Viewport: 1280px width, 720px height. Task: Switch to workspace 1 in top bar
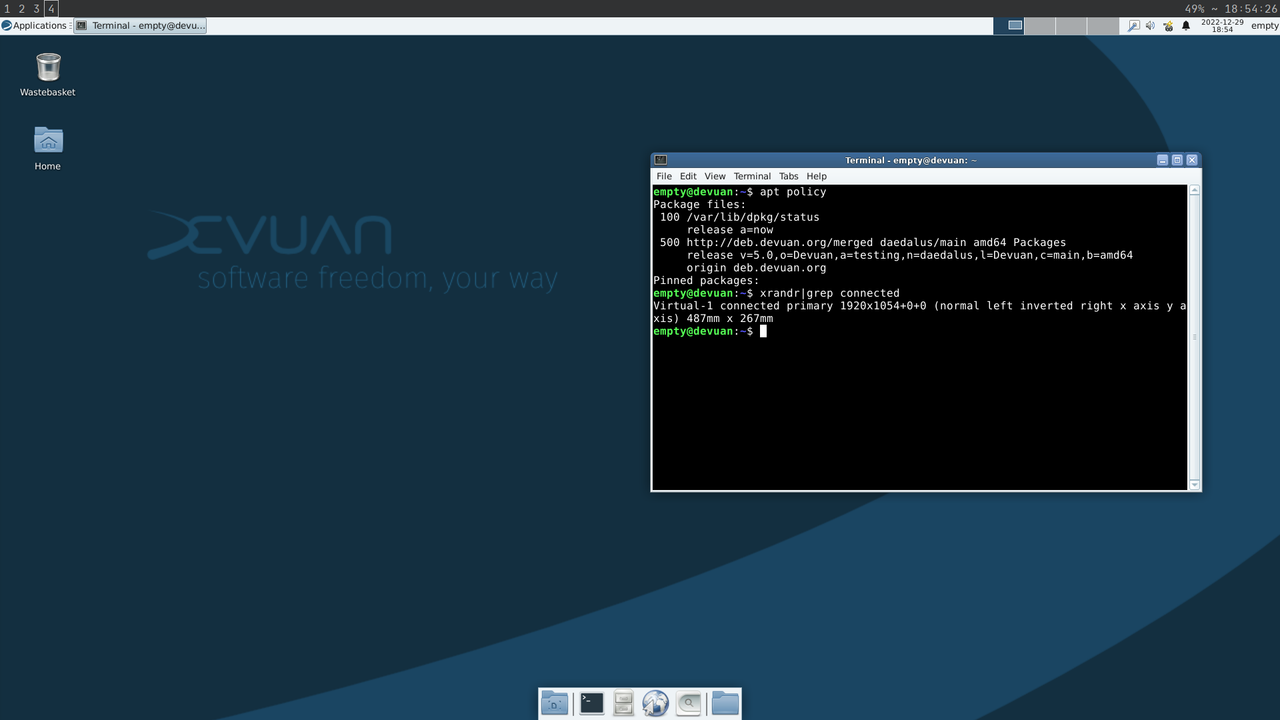[7, 9]
